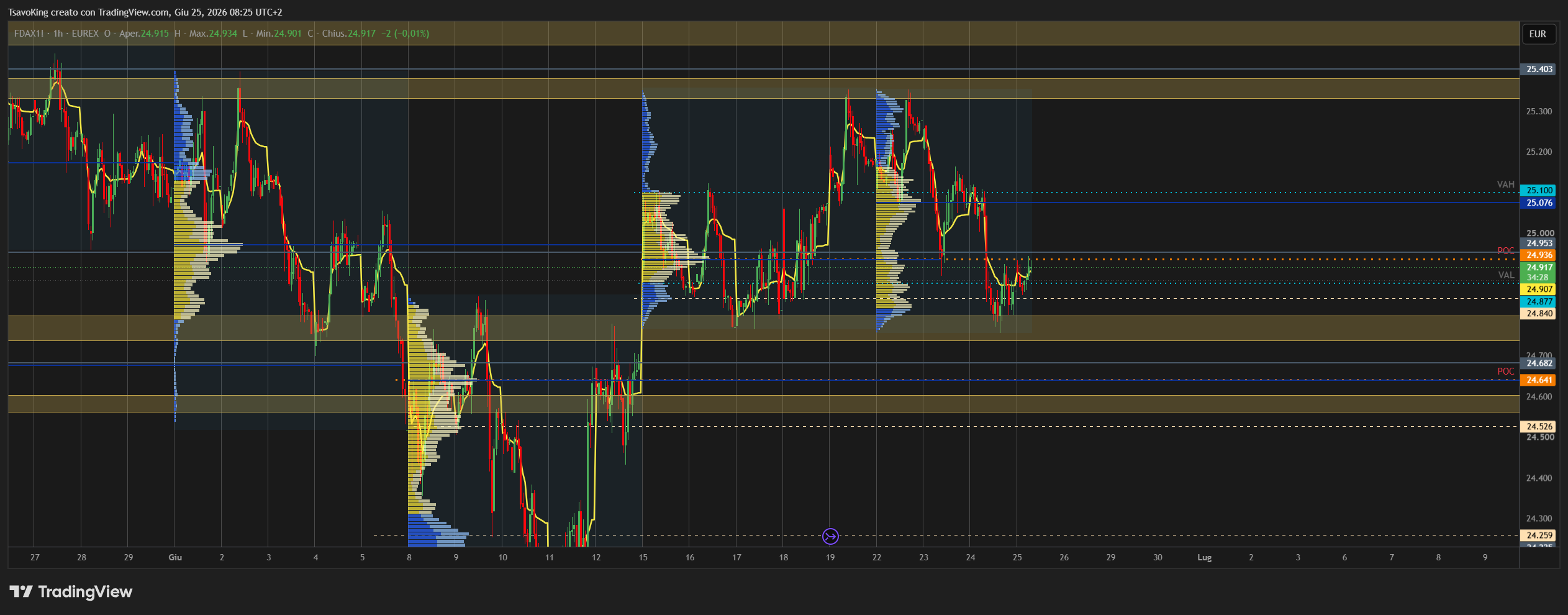This screenshot has height=615, width=1568.
Task: Click the Giu month label on time axis
Action: (175, 558)
